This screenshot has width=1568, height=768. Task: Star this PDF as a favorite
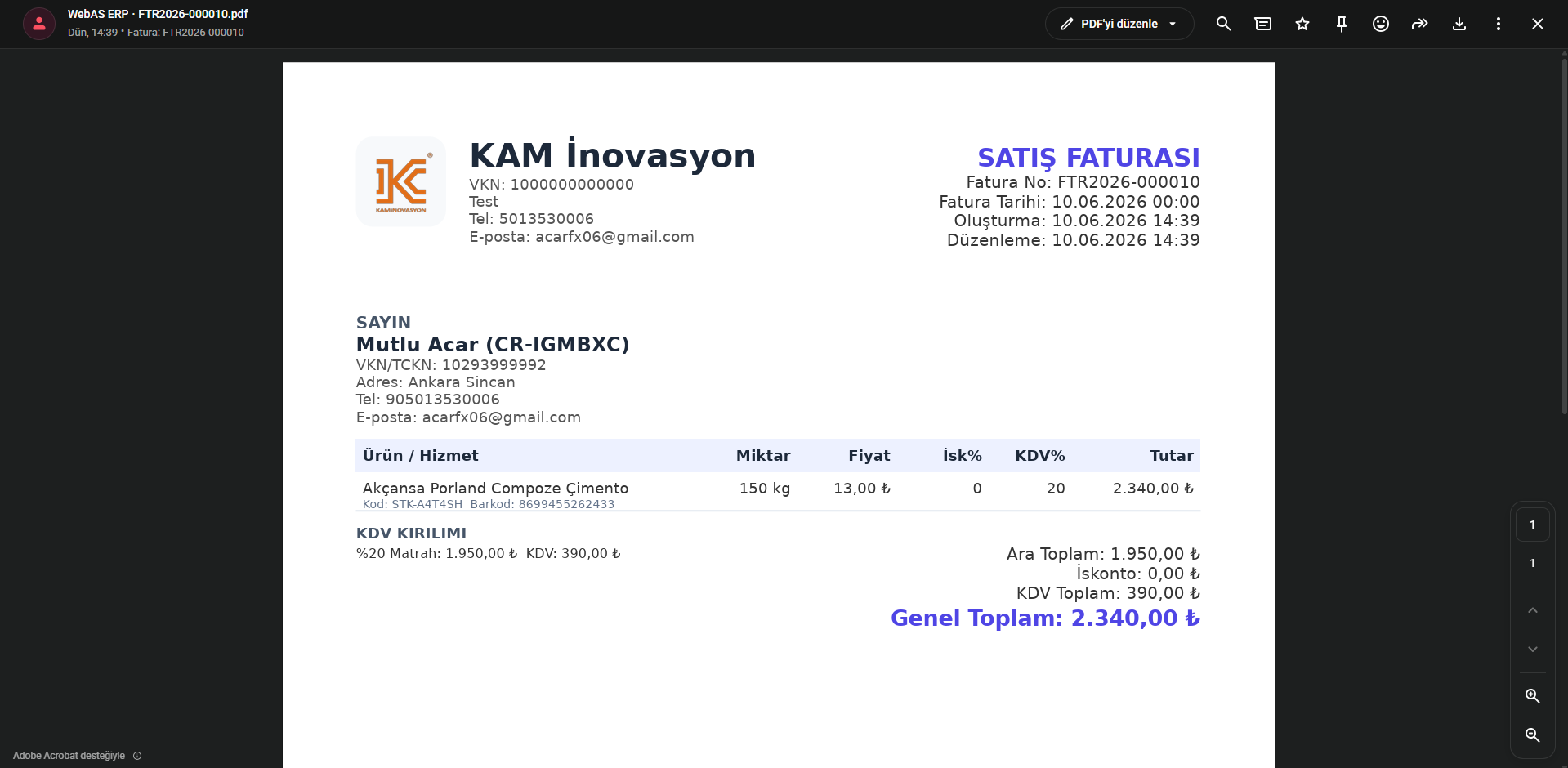1302,24
